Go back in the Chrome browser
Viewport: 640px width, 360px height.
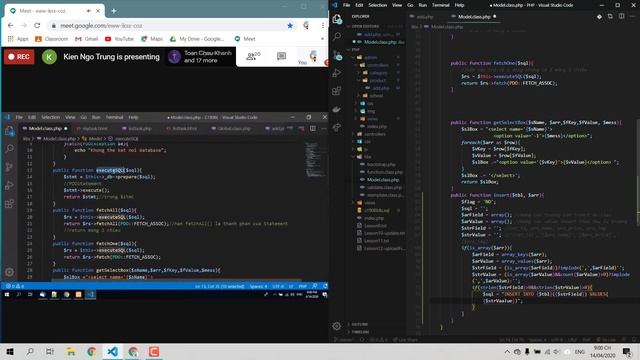[11, 25]
